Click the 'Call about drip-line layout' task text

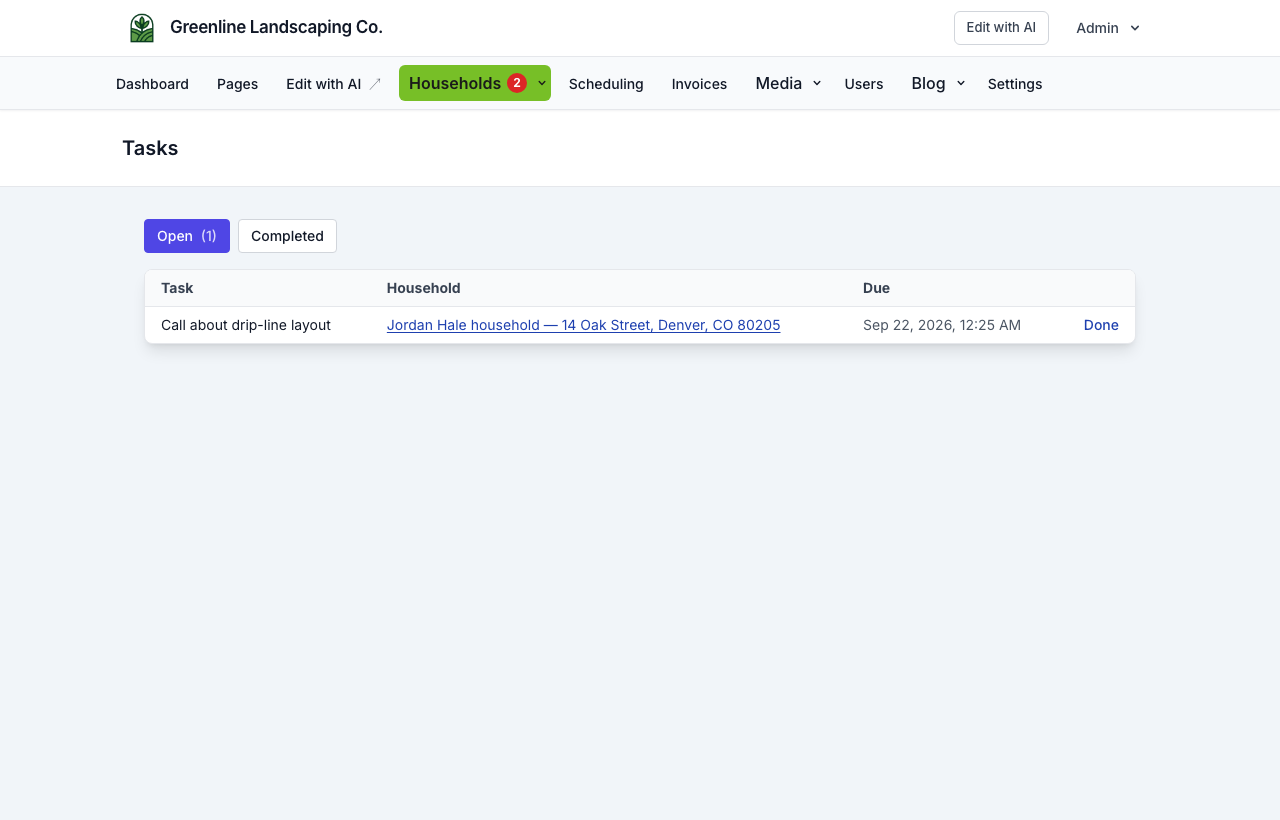pos(246,325)
